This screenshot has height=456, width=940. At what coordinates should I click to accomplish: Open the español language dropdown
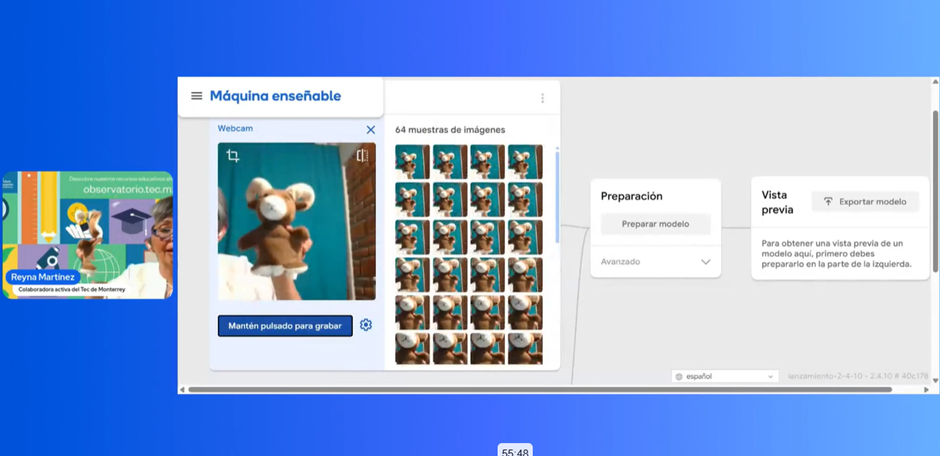tap(725, 376)
